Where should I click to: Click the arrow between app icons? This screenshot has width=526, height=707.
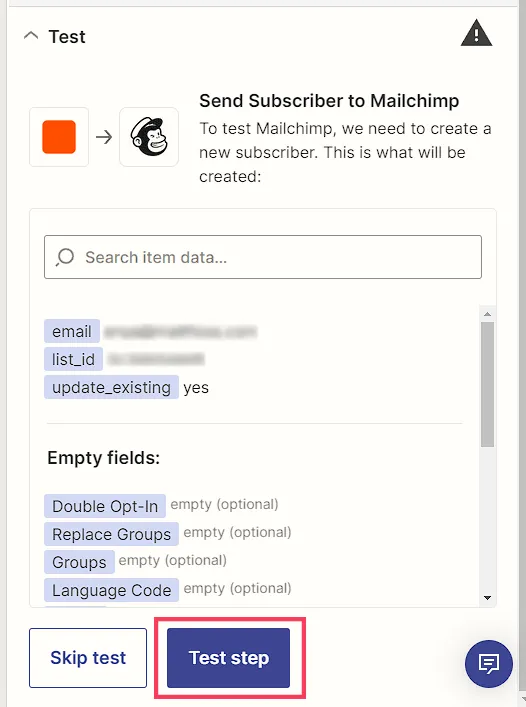(x=104, y=137)
